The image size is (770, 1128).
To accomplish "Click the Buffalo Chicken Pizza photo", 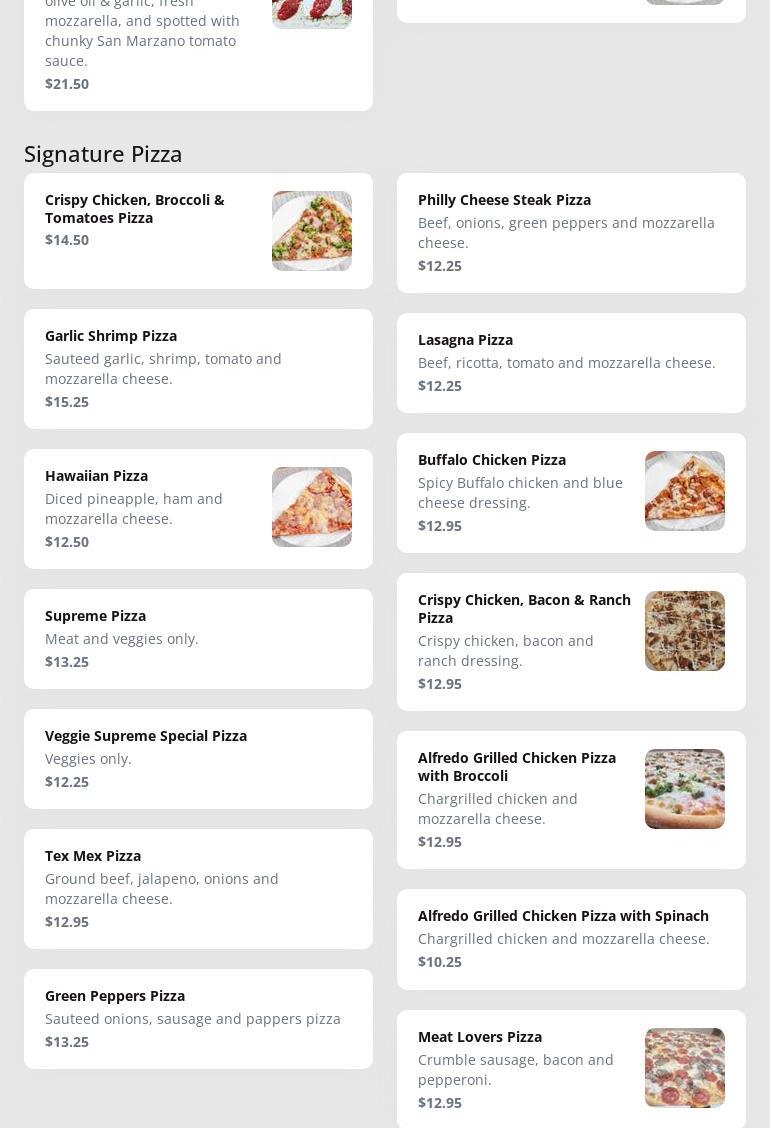I will [x=685, y=491].
